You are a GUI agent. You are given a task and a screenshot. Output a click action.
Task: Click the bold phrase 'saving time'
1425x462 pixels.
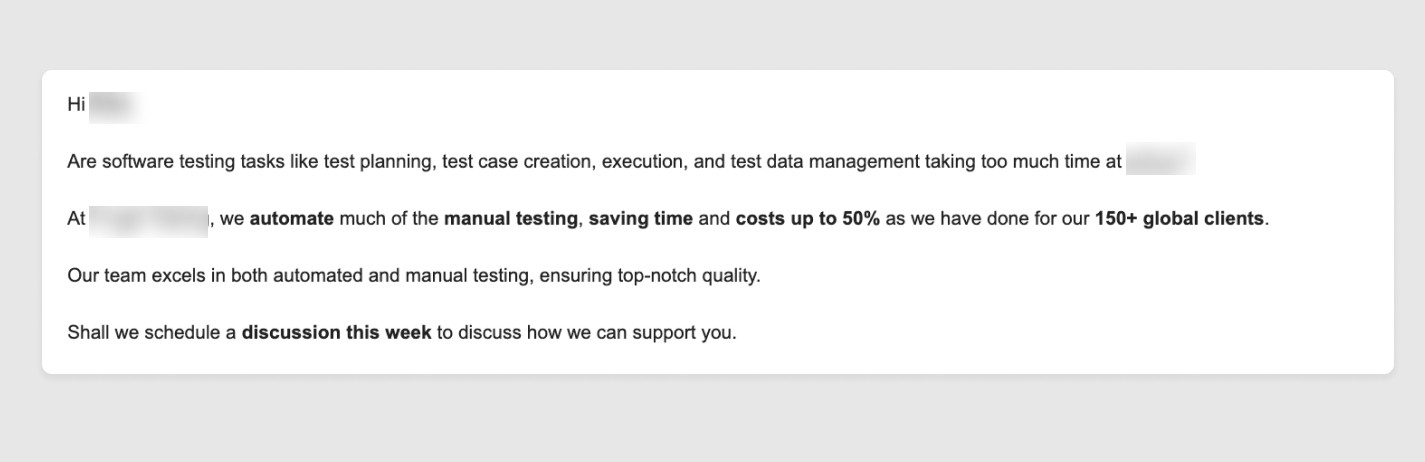640,218
